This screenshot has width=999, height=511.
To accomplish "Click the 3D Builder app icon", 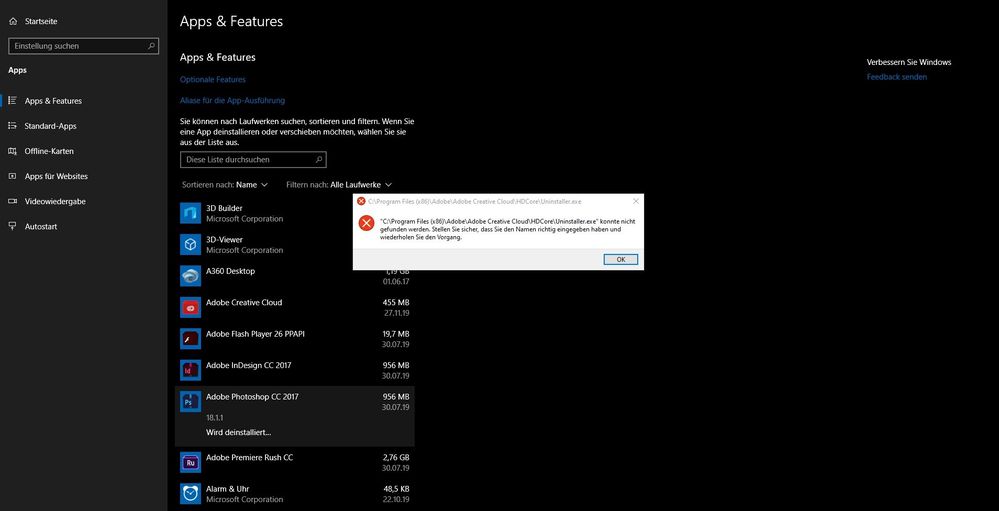I will 190,213.
